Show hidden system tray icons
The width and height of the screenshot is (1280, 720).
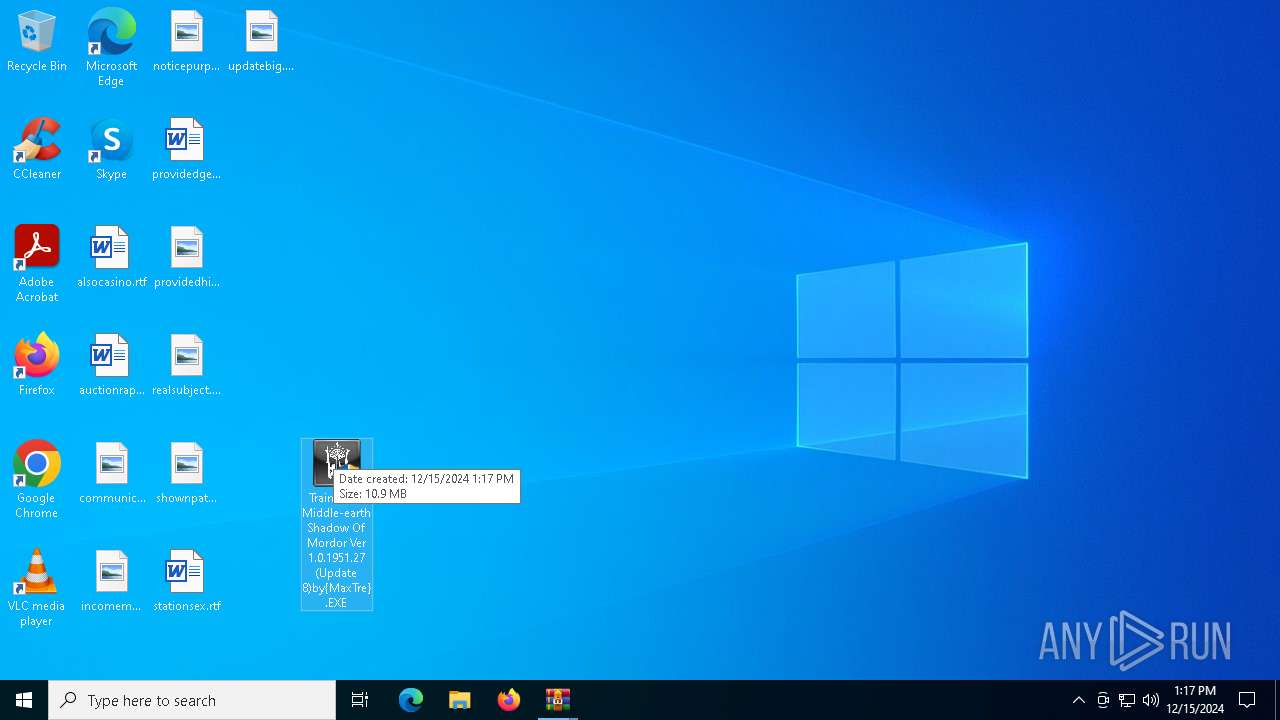(x=1078, y=700)
